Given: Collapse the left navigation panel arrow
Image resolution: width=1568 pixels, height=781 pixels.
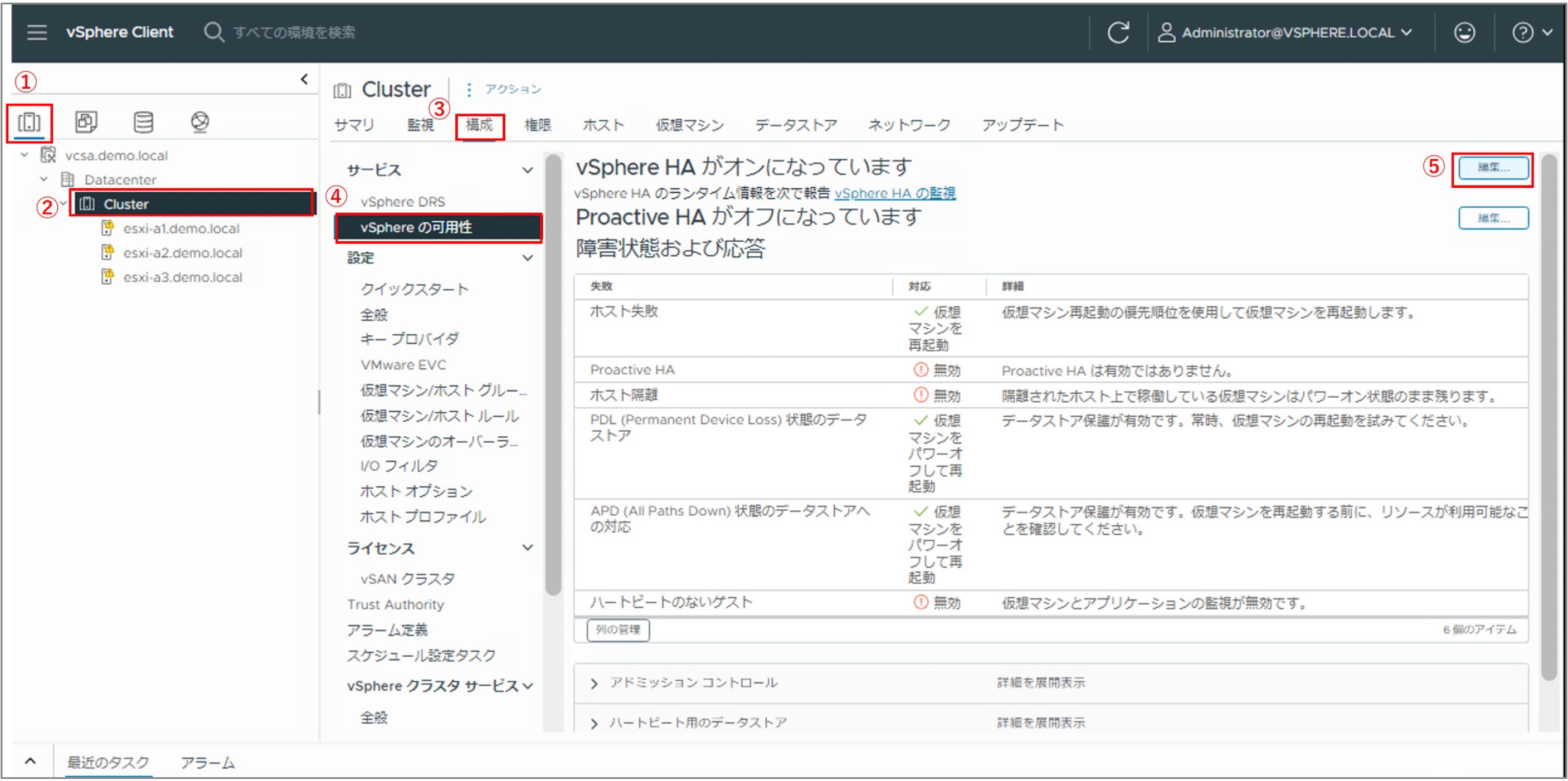Looking at the screenshot, I should pyautogui.click(x=304, y=79).
